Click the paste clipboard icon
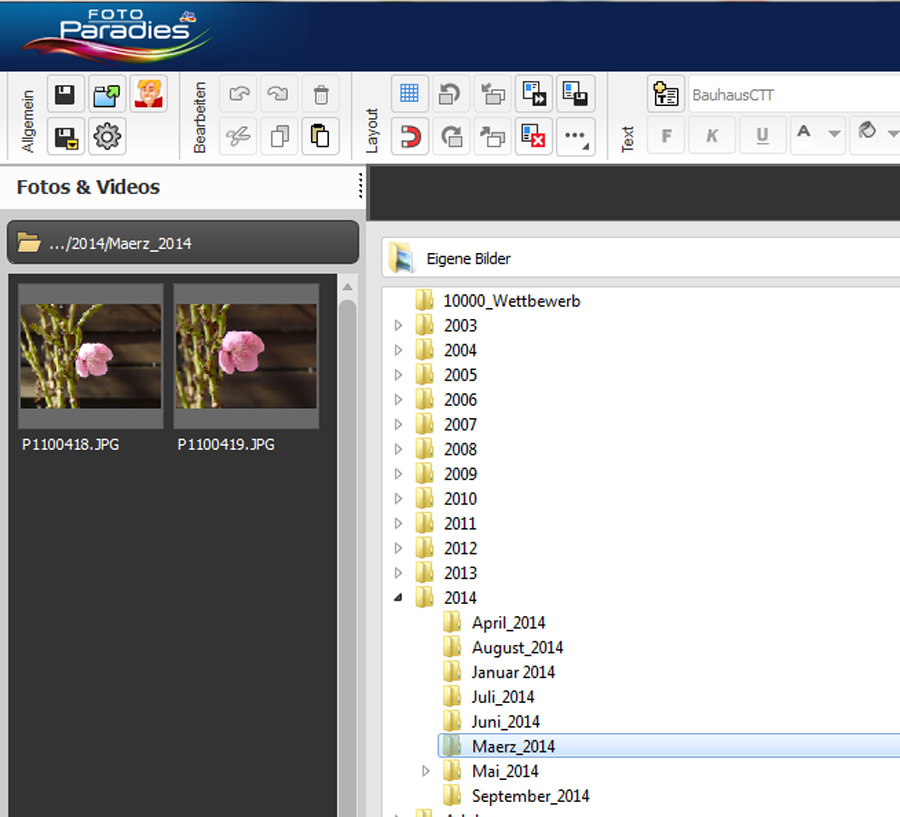900x817 pixels. pos(320,137)
